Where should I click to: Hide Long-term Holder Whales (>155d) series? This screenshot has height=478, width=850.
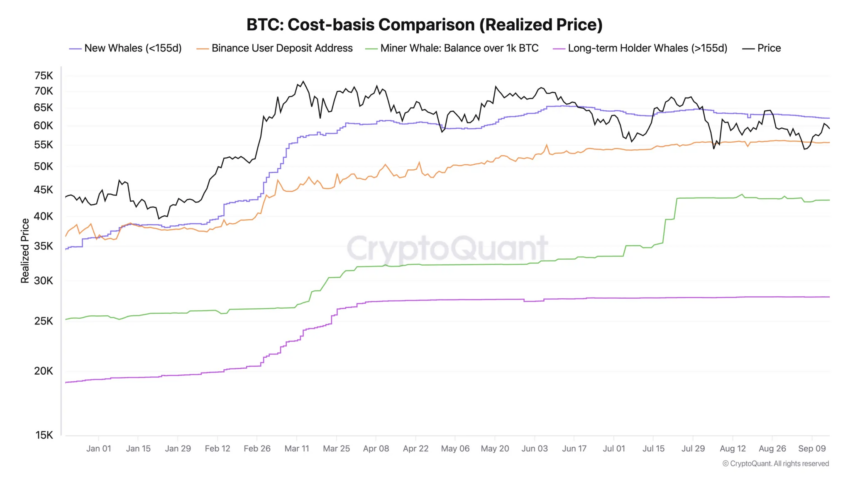click(x=640, y=48)
